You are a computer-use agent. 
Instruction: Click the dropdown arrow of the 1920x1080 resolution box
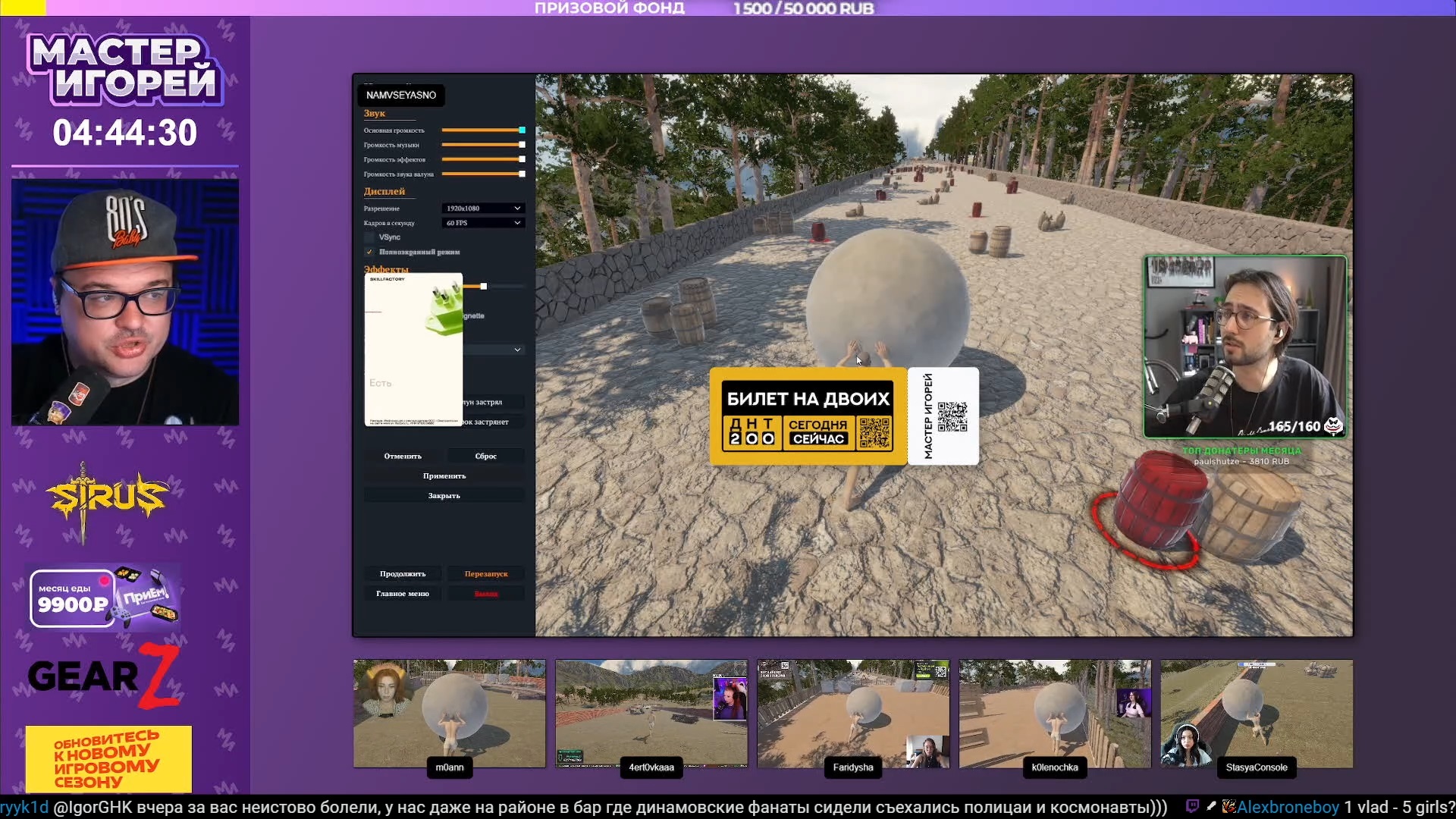coord(517,209)
